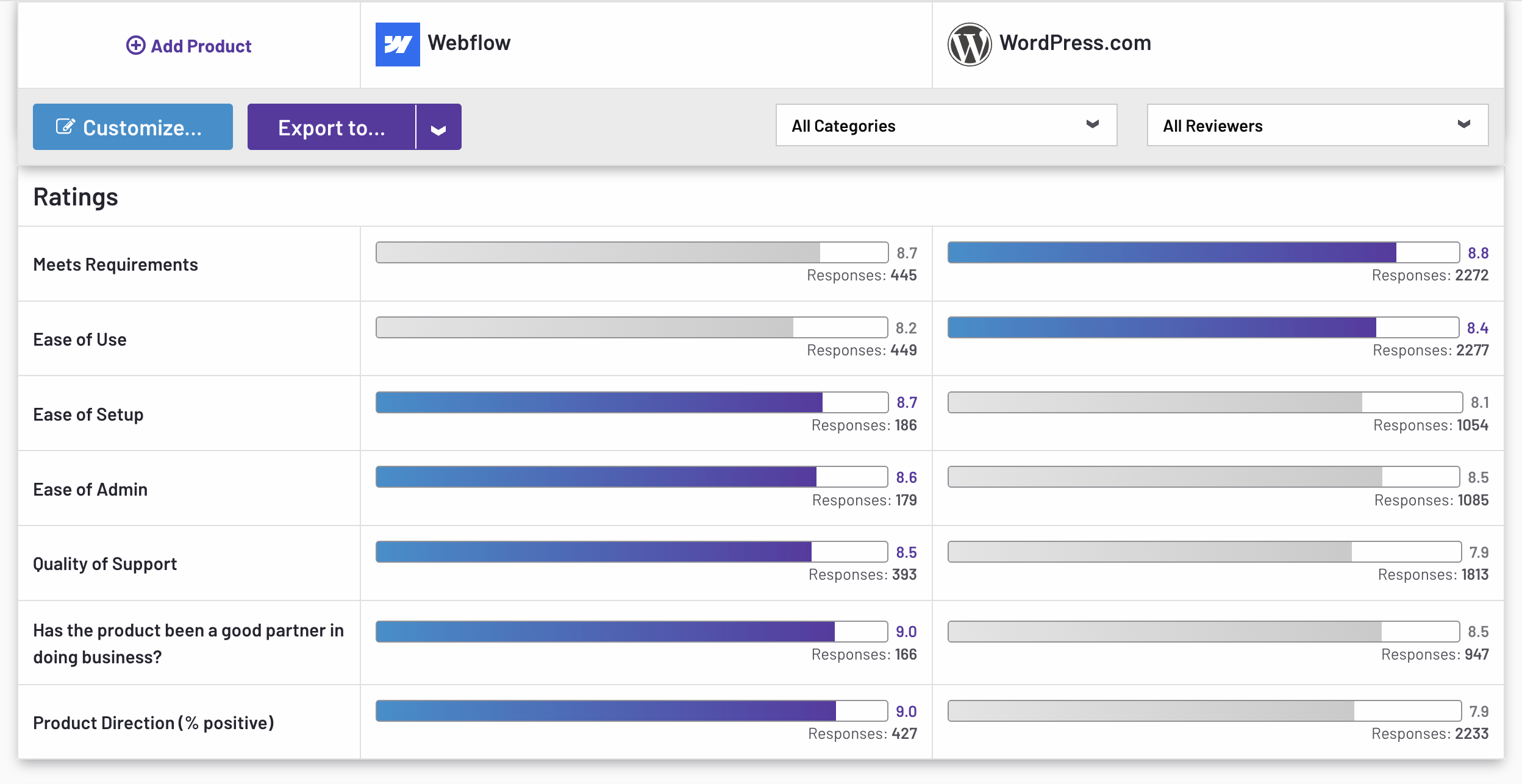The width and height of the screenshot is (1522, 784).
Task: Click Webflow's 9.0 good partner score
Action: [906, 632]
